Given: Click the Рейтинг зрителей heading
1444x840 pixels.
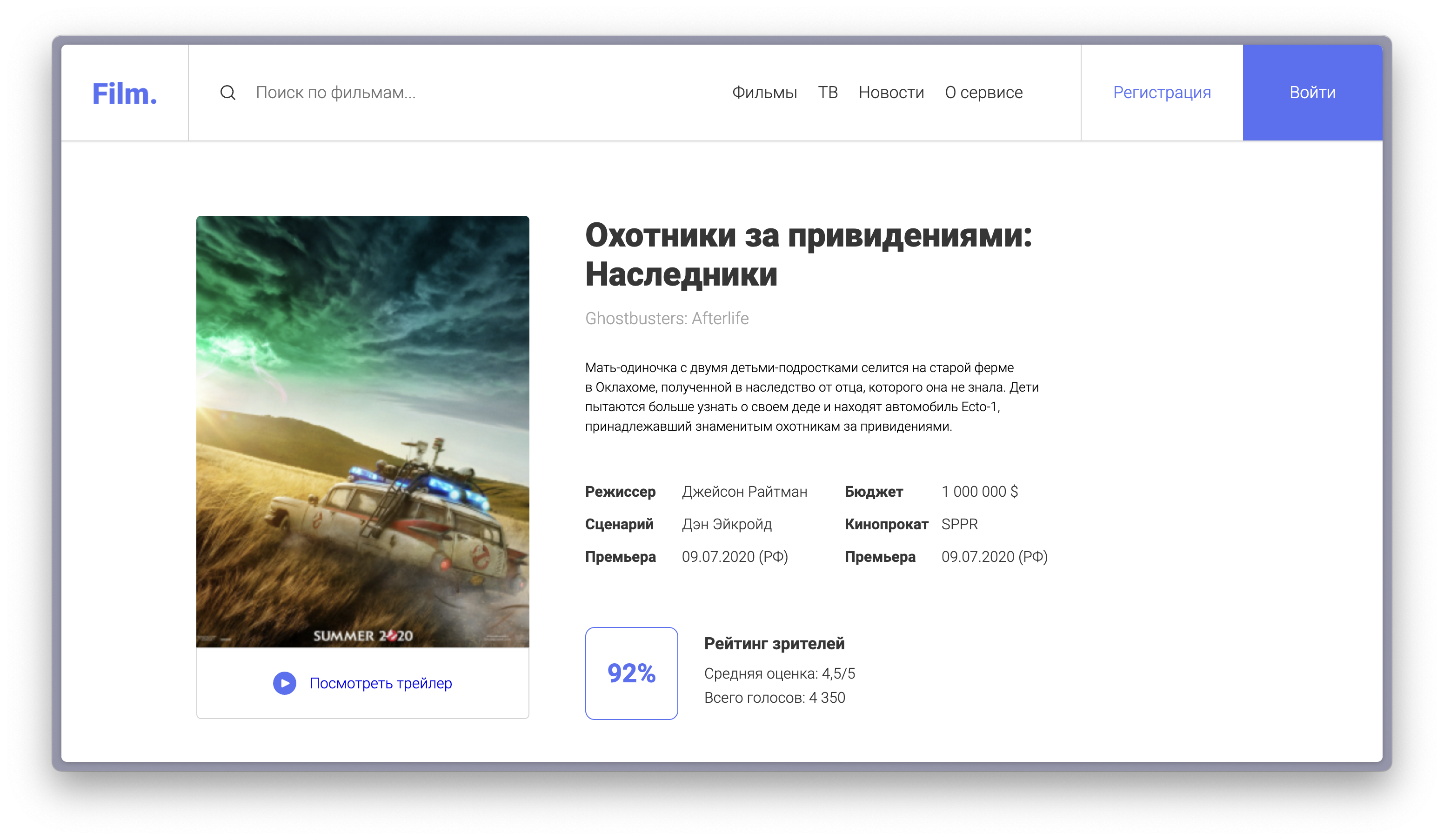Looking at the screenshot, I should click(x=774, y=643).
